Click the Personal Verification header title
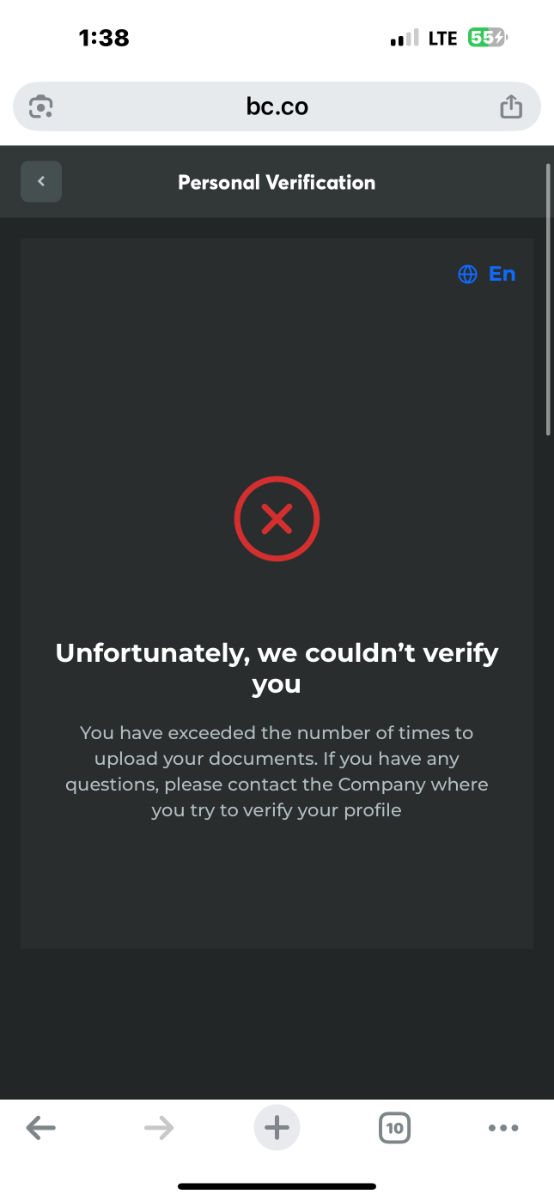Image resolution: width=554 pixels, height=1200 pixels. [277, 182]
